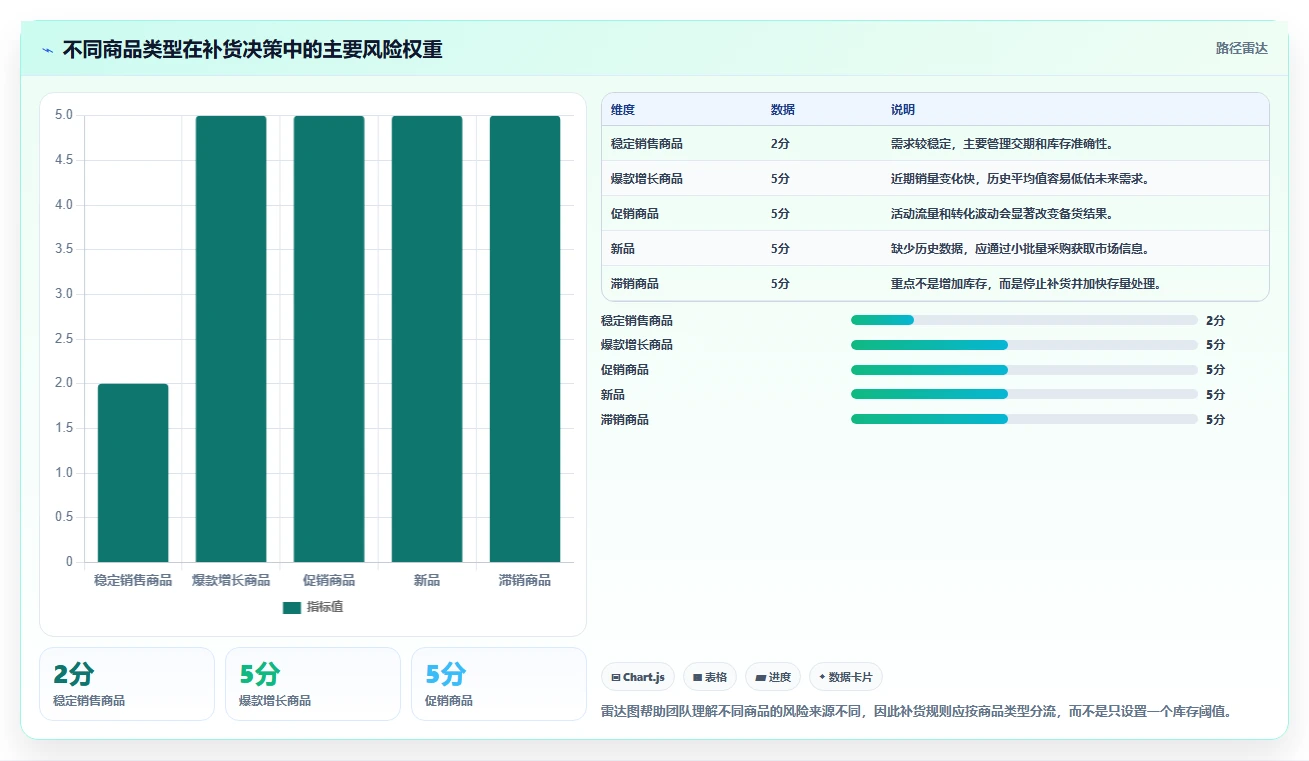This screenshot has width=1309, height=761.
Task: Click the lightning icon beside the title
Action: pos(48,50)
